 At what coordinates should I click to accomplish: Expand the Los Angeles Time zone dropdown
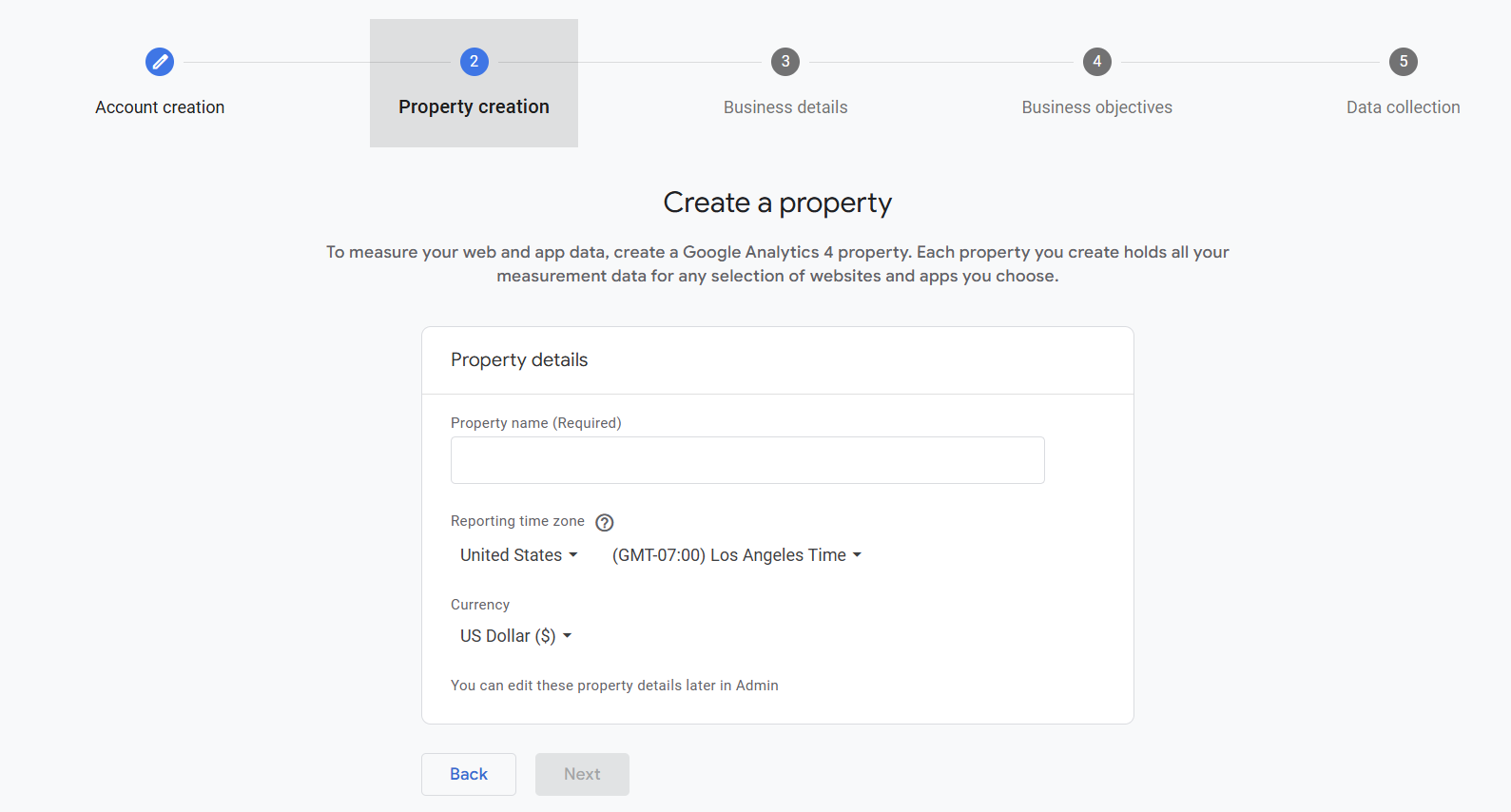(x=736, y=555)
